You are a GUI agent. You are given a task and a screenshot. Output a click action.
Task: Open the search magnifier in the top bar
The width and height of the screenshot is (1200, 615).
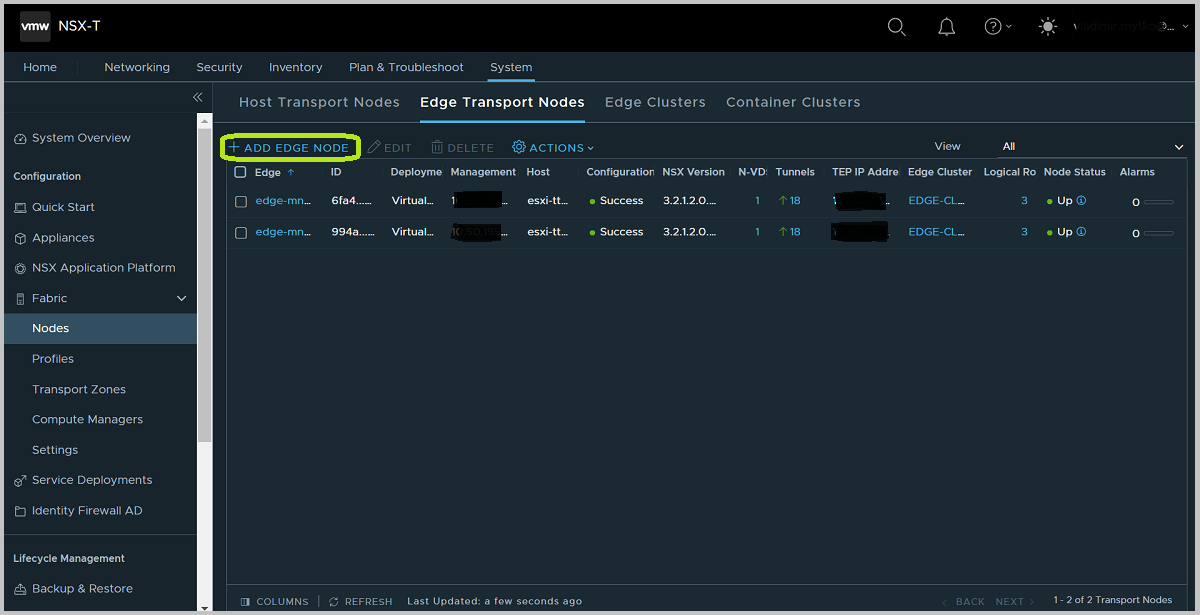point(896,26)
